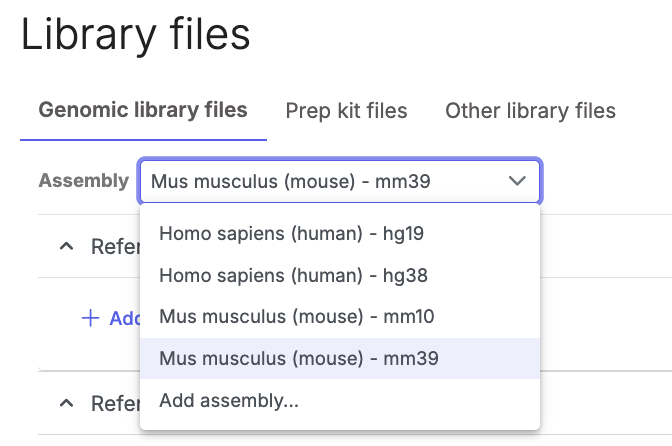The height and width of the screenshot is (446, 672).
Task: Click the Assembly field label
Action: click(83, 181)
